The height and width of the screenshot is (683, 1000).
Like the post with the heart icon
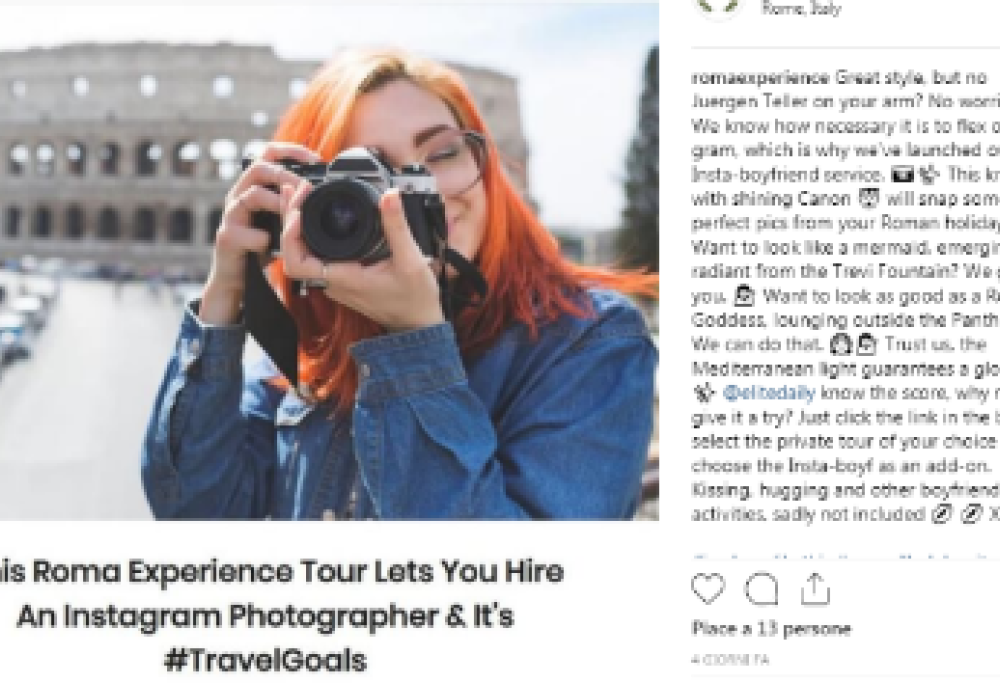pyautogui.click(x=708, y=589)
